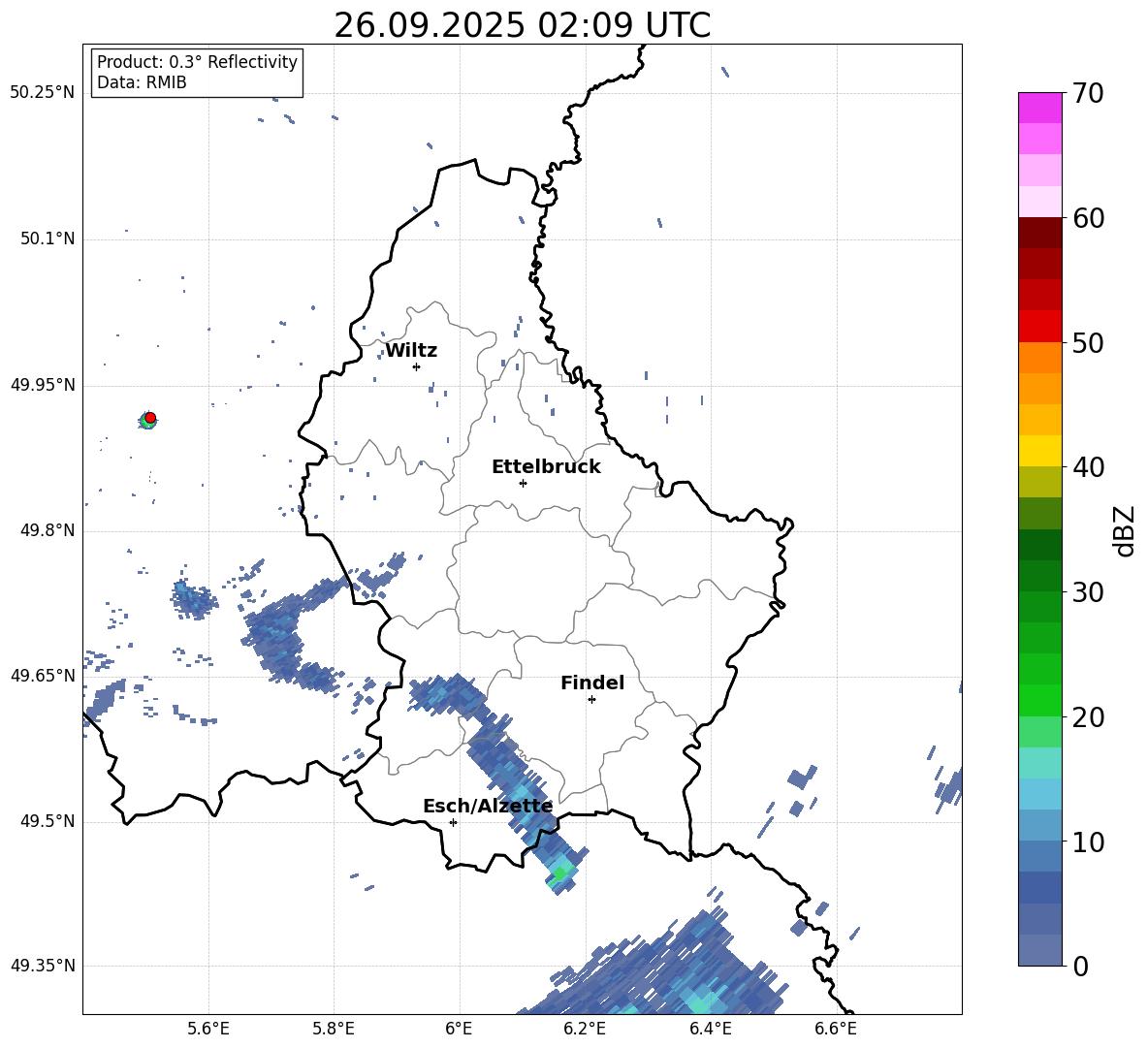Click the colorbar value 30
The width and height of the screenshot is (1148, 1048).
tap(1089, 592)
